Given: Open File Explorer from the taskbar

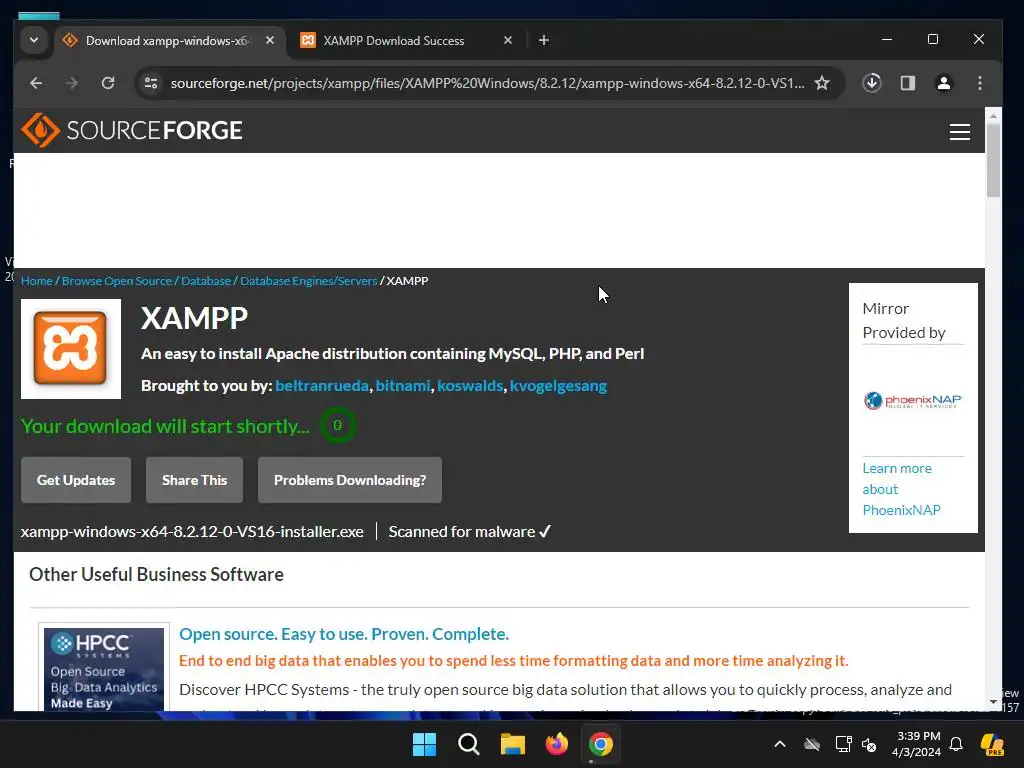Looking at the screenshot, I should [x=513, y=744].
